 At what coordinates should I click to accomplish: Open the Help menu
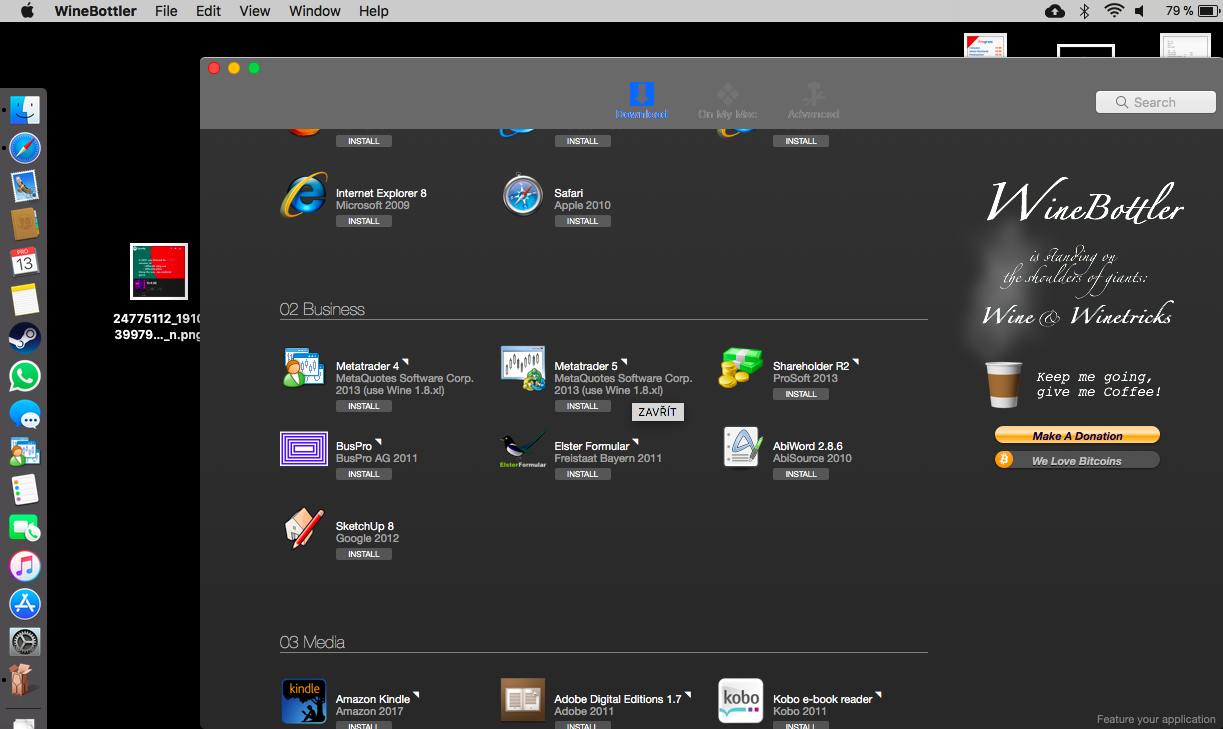point(374,11)
